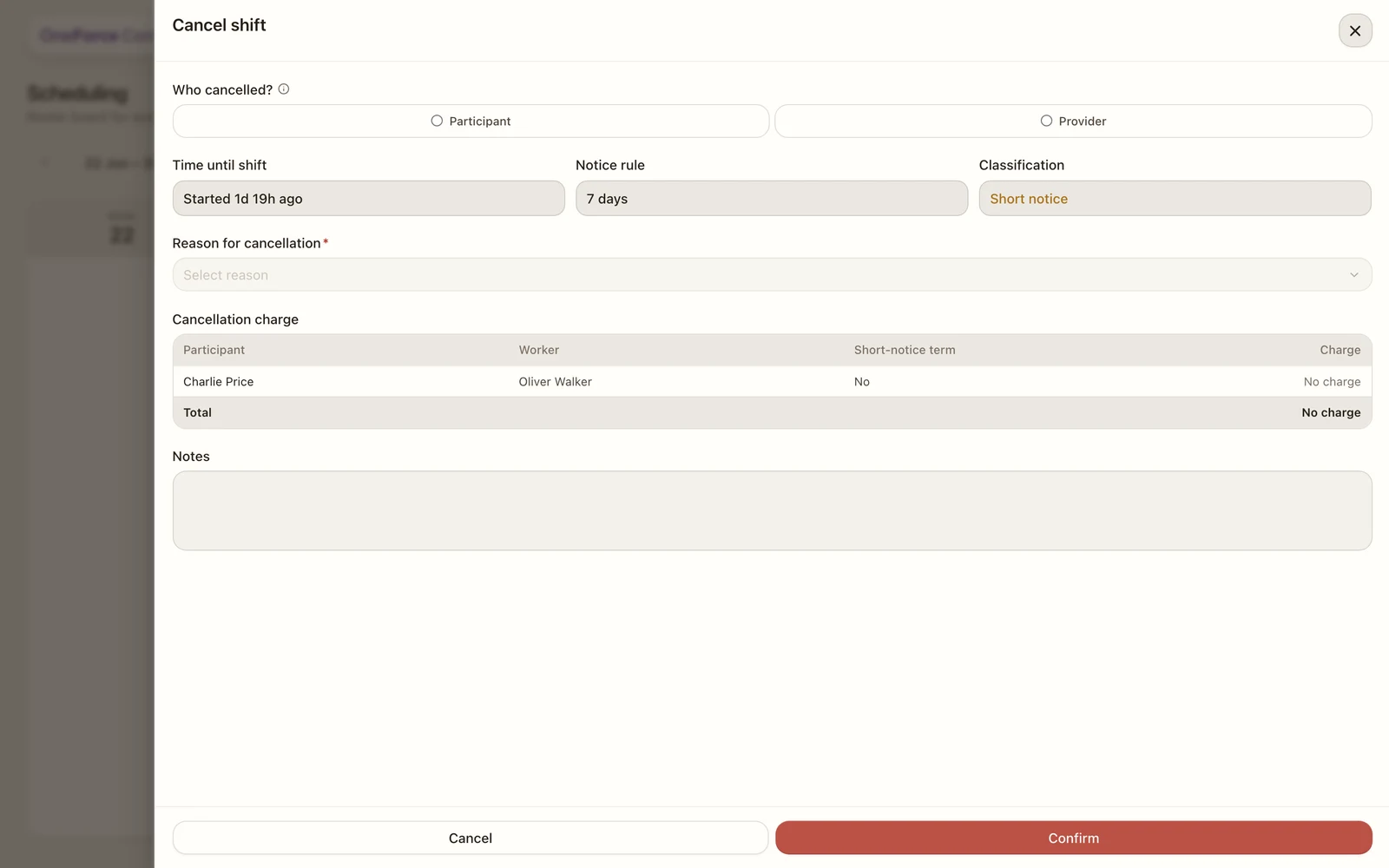Close the Cancel shift dialog with X

pos(1354,30)
